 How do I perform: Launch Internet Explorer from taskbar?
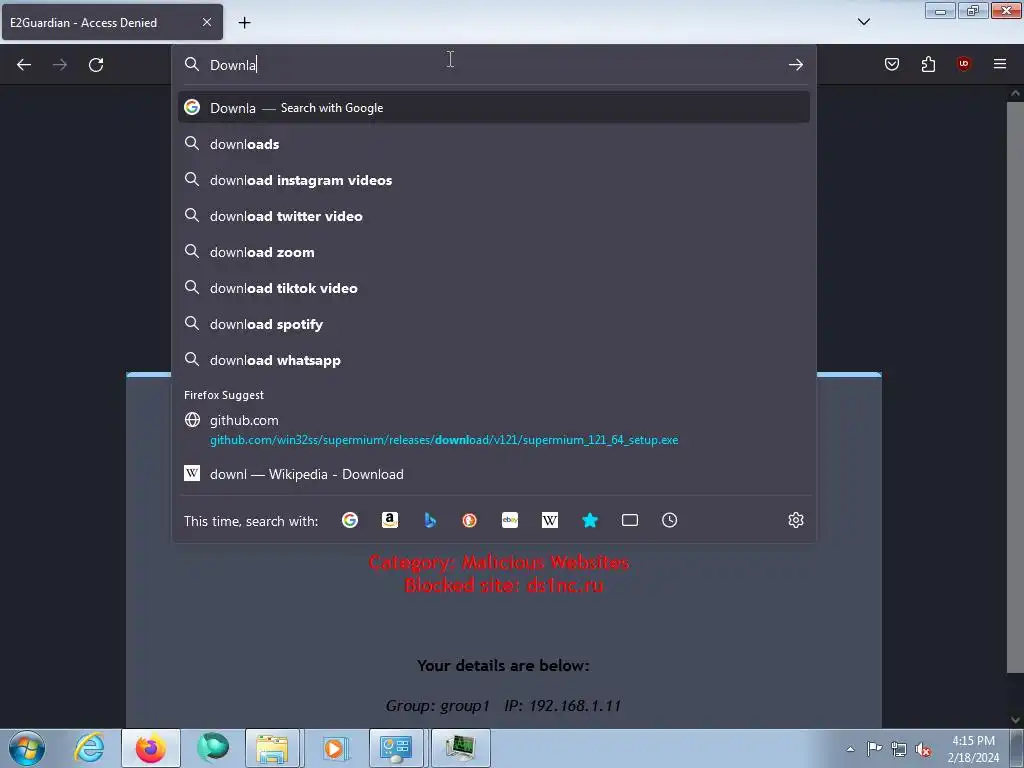click(89, 748)
